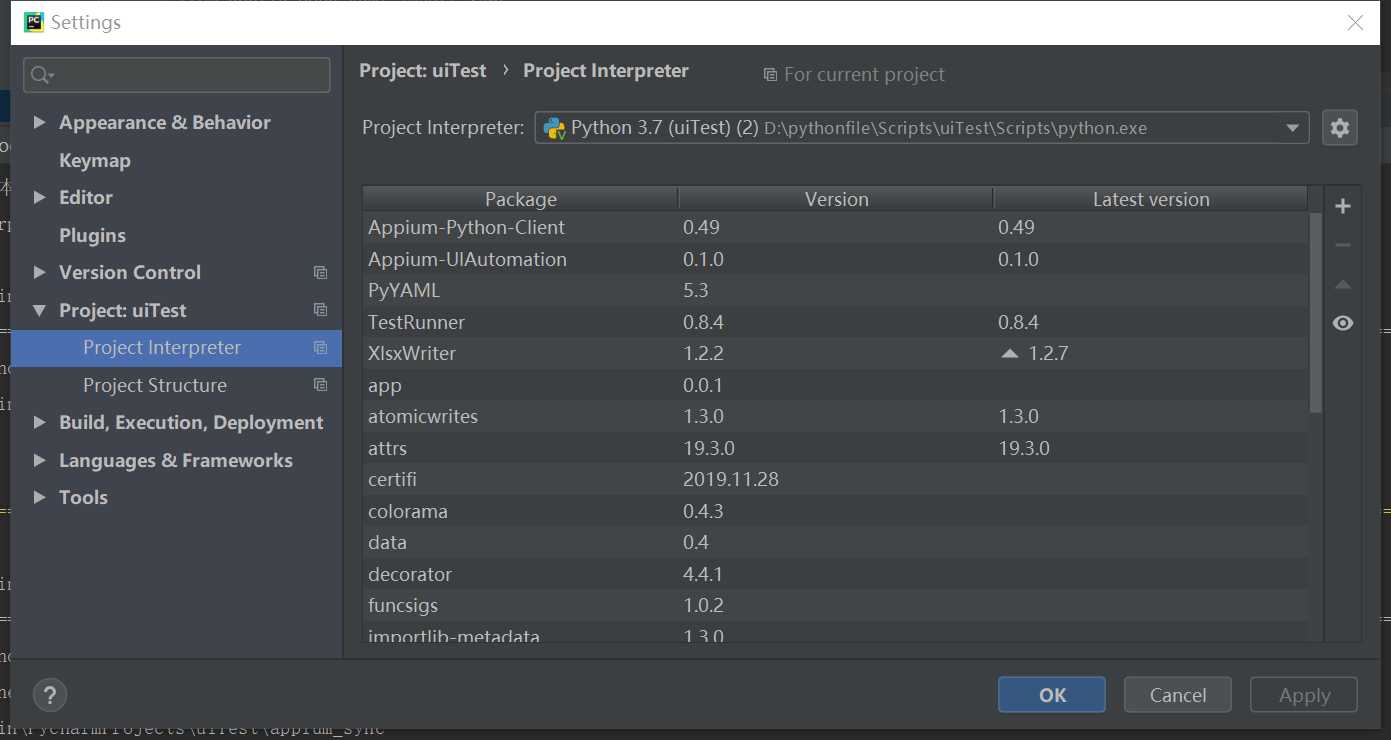Click the help question mark button

point(50,694)
